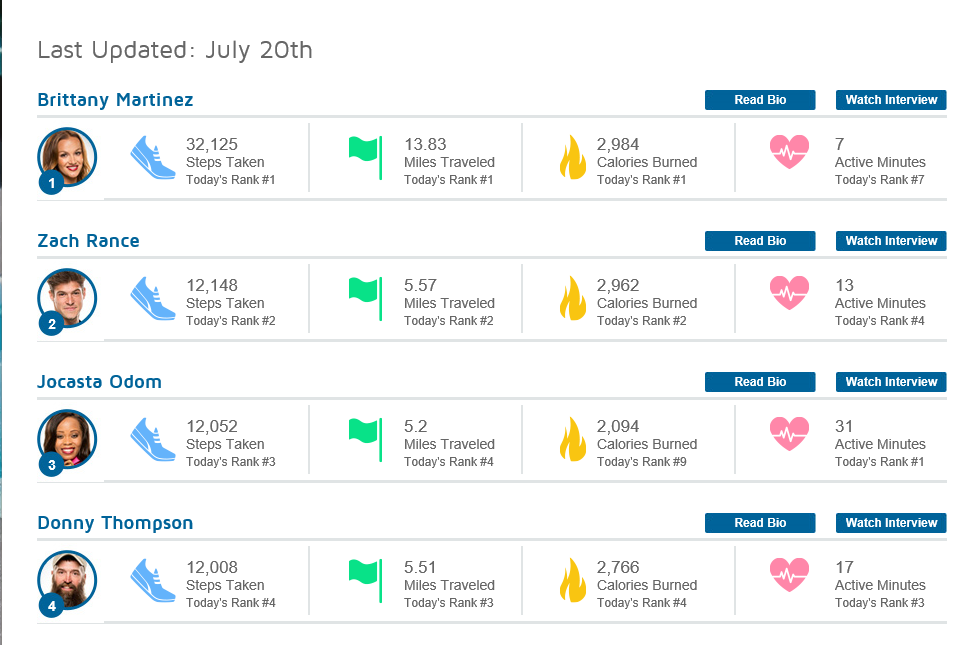Image resolution: width=959 pixels, height=645 pixels.
Task: Watch Interview for Donny Thompson
Action: (x=891, y=523)
